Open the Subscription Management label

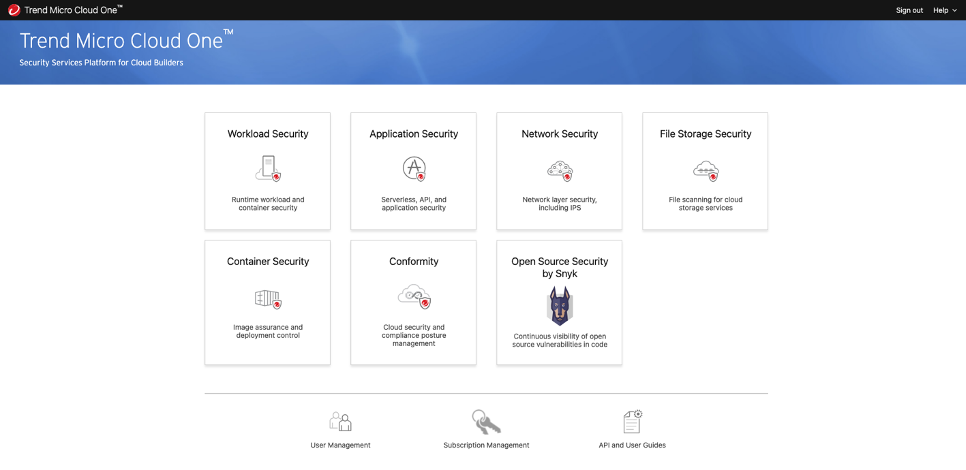[x=486, y=445]
